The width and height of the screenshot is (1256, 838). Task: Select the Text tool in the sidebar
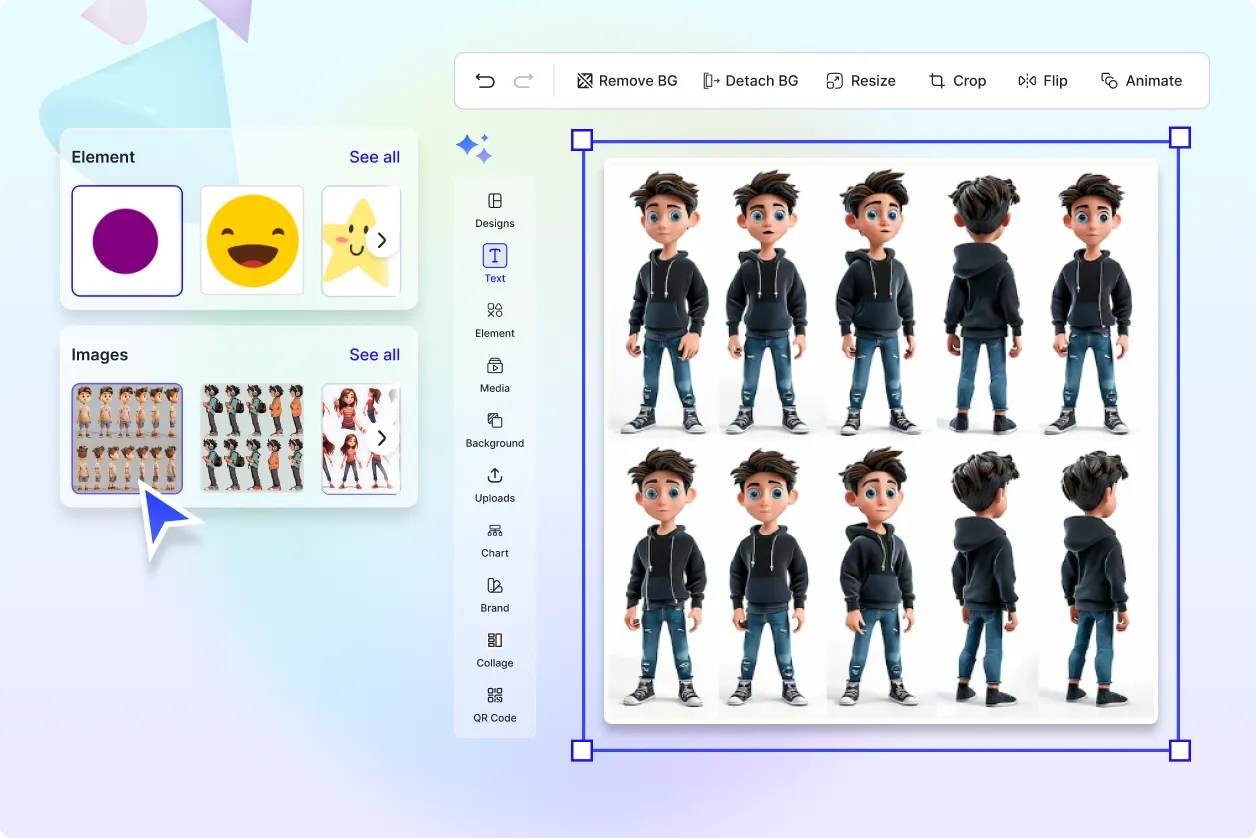pos(494,263)
